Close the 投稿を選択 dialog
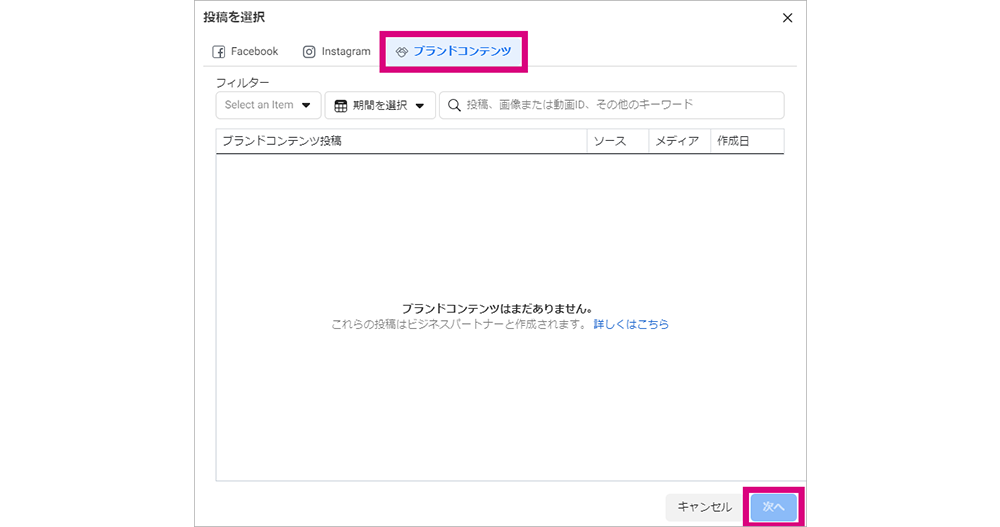The image size is (1000, 527). [x=788, y=18]
